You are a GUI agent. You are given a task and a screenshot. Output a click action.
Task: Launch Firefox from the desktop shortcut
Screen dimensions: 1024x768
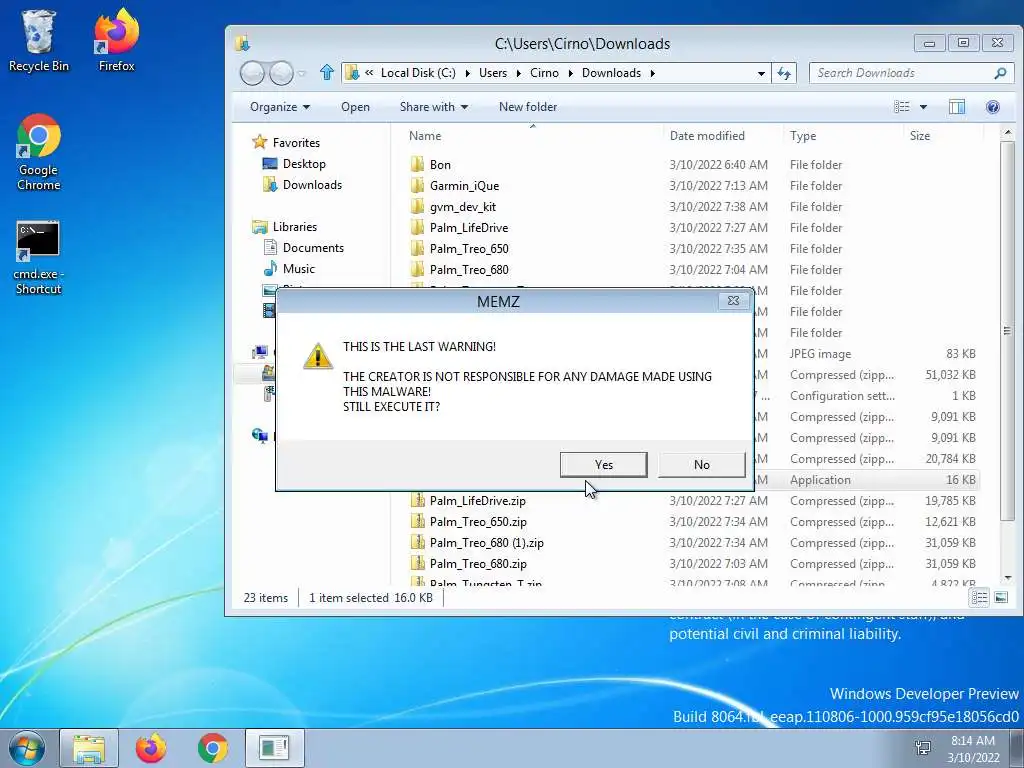(116, 40)
